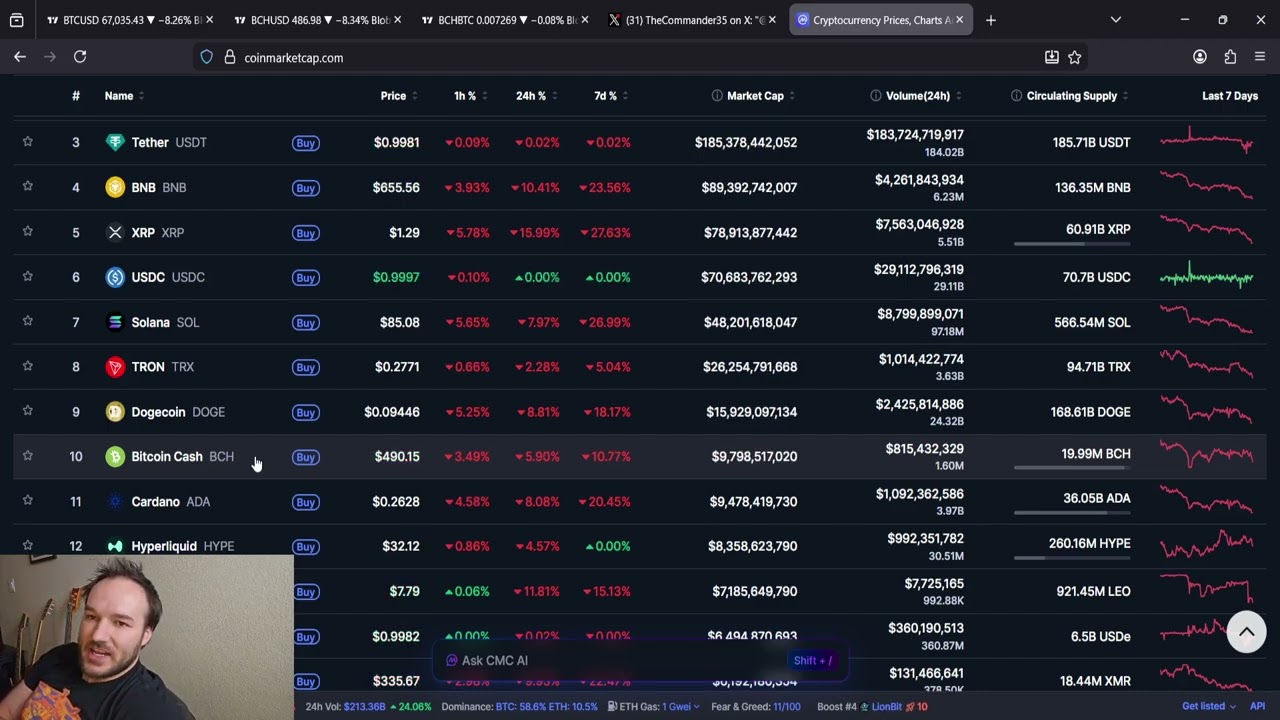The height and width of the screenshot is (720, 1280).
Task: Click the Buy button for Tether
Action: (x=306, y=143)
